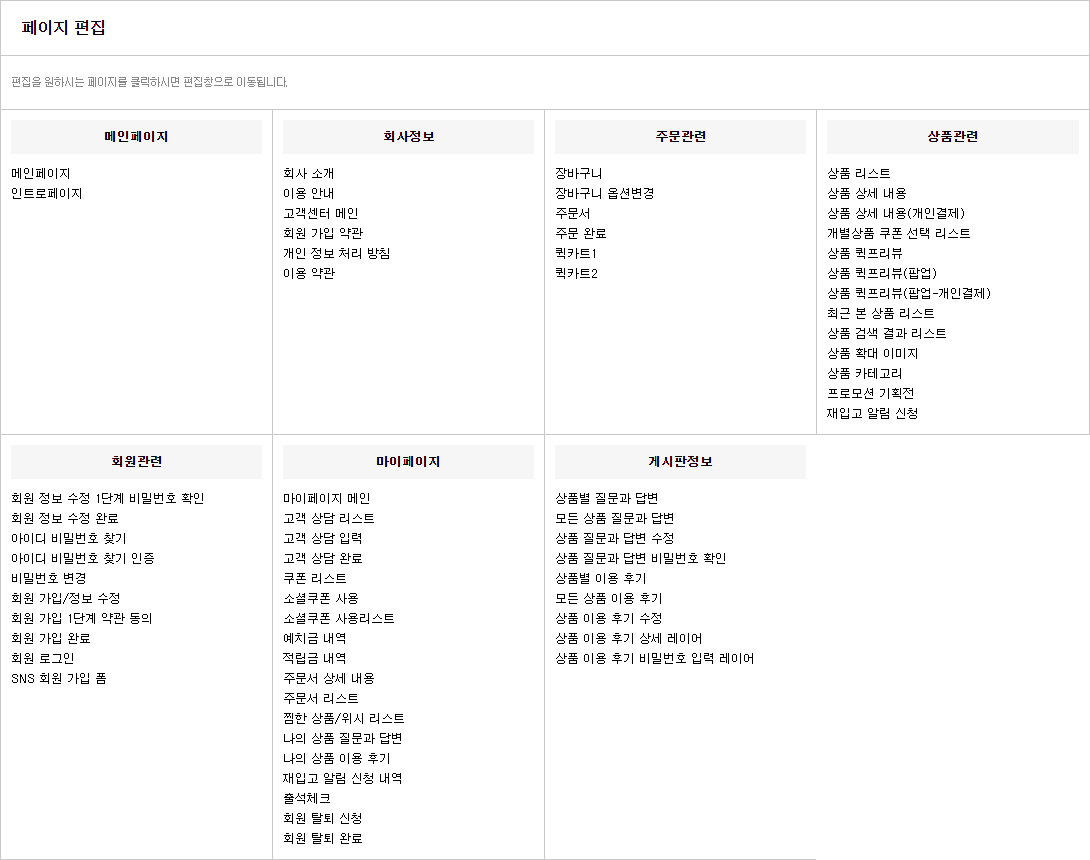This screenshot has height=860, width=1090.
Task: Open 상품 상세 내용(개인결제)
Action: click(896, 213)
